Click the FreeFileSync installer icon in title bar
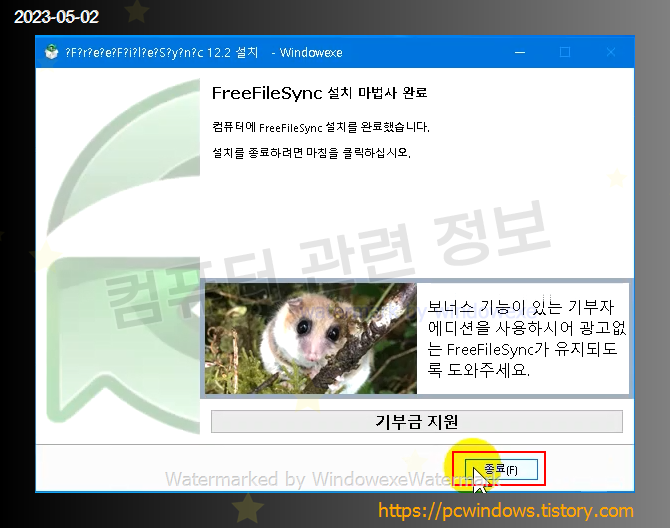 click(51, 53)
